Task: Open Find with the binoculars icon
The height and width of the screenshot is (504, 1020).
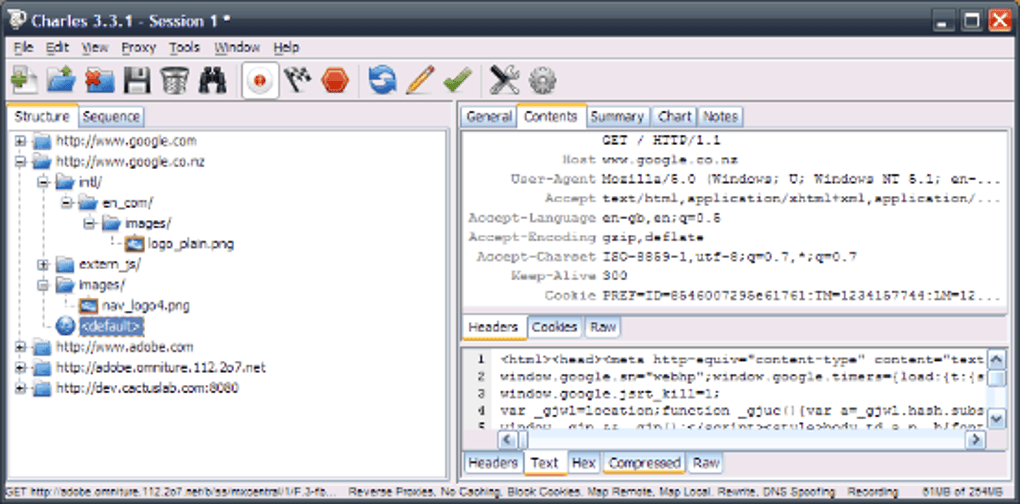Action: point(212,81)
